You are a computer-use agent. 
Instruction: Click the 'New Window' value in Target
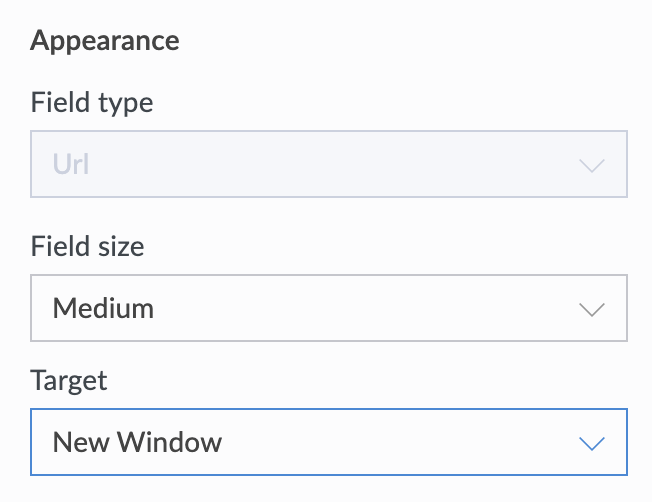pyautogui.click(x=137, y=442)
